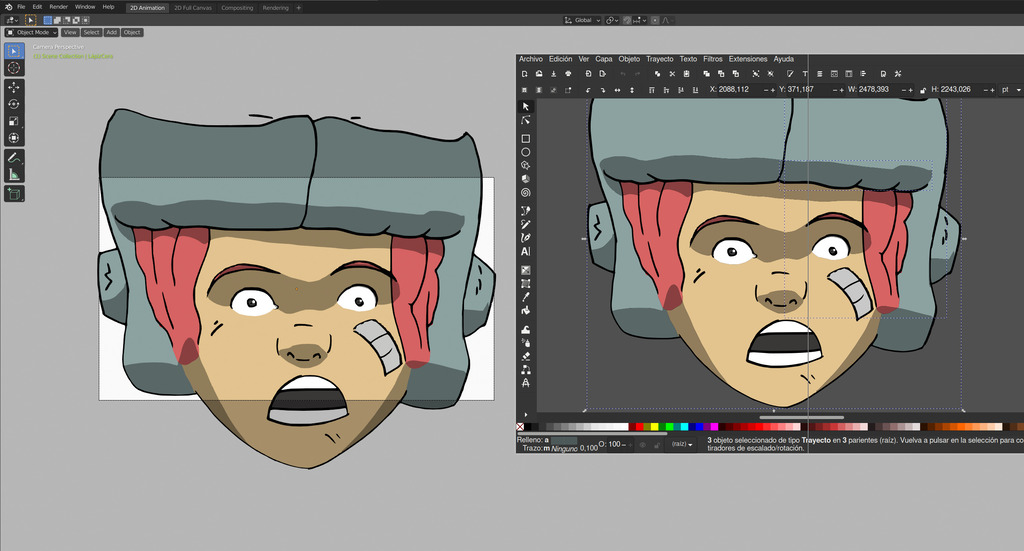Screen dimensions: 1024x551
Task: Enable Blender's extend selection mode
Action: 57,20
